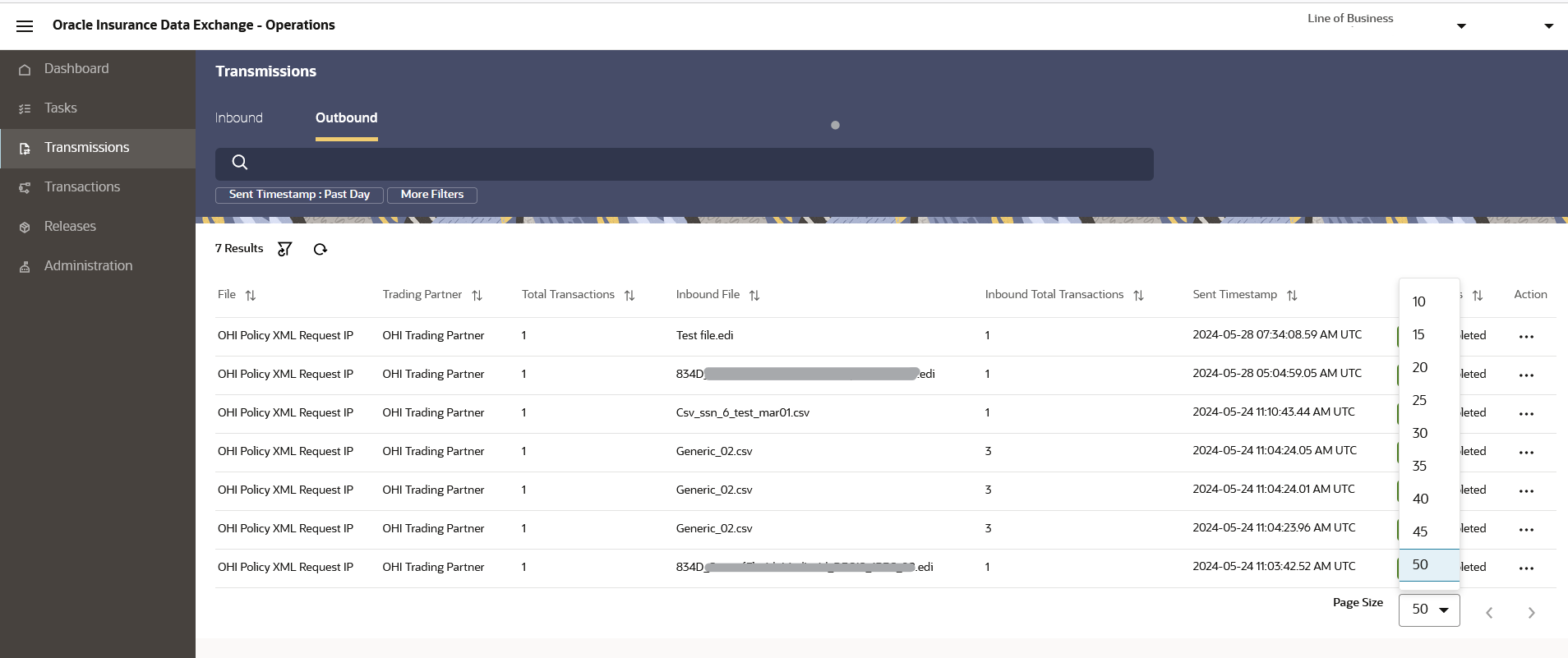Sort by the Status column

tap(1478, 296)
